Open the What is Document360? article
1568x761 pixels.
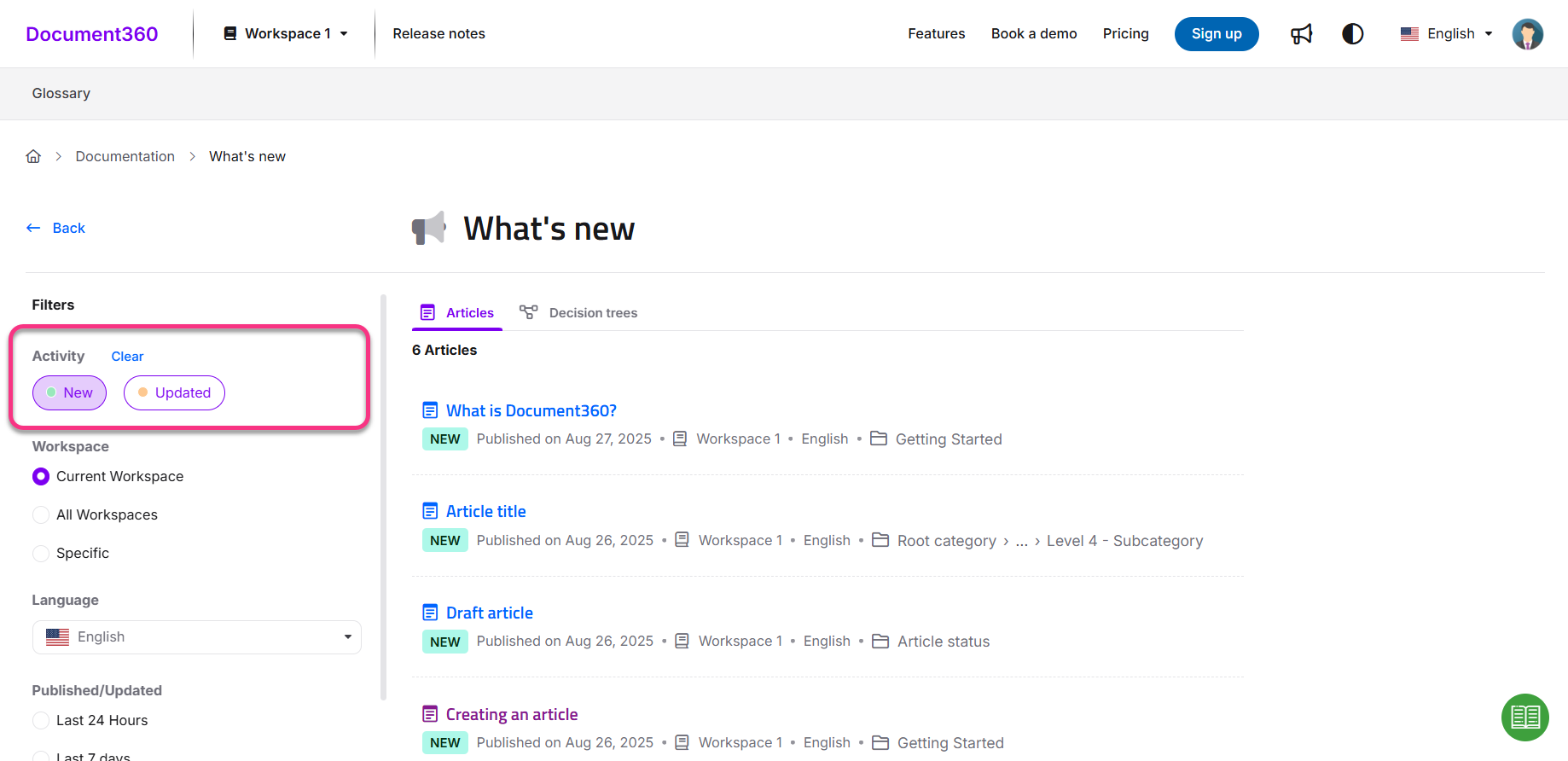point(531,410)
